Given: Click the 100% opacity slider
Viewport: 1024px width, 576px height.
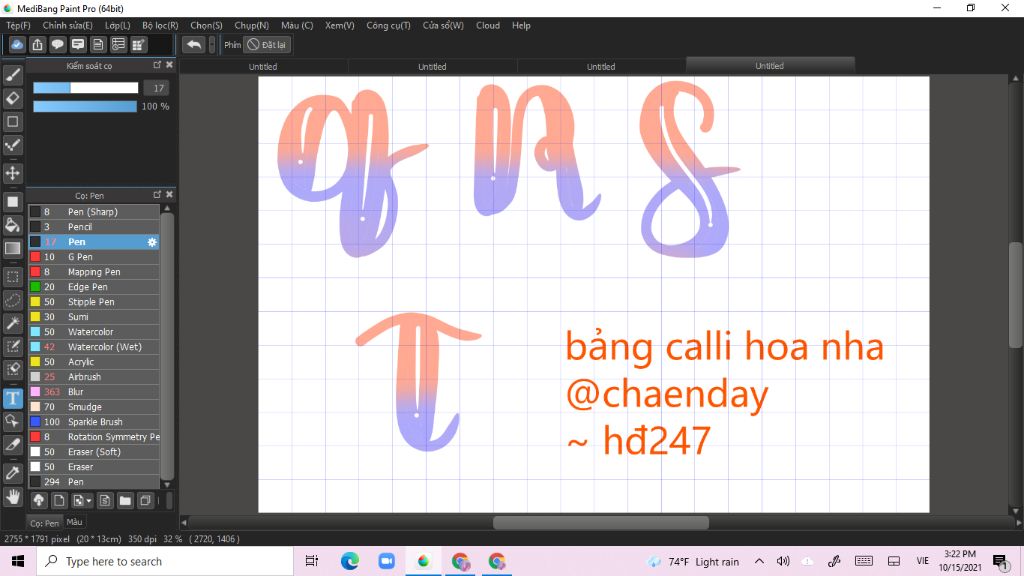Looking at the screenshot, I should click(x=85, y=106).
